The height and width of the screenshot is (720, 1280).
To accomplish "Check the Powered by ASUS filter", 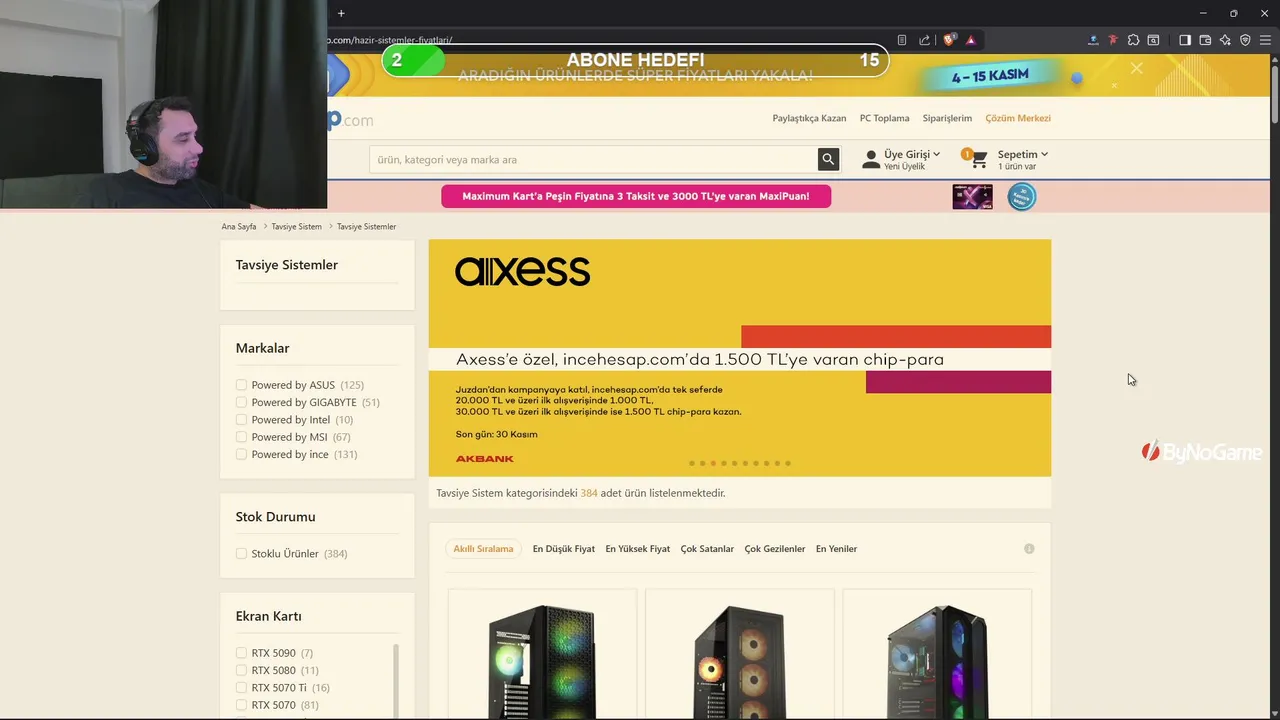I will click(x=241, y=385).
